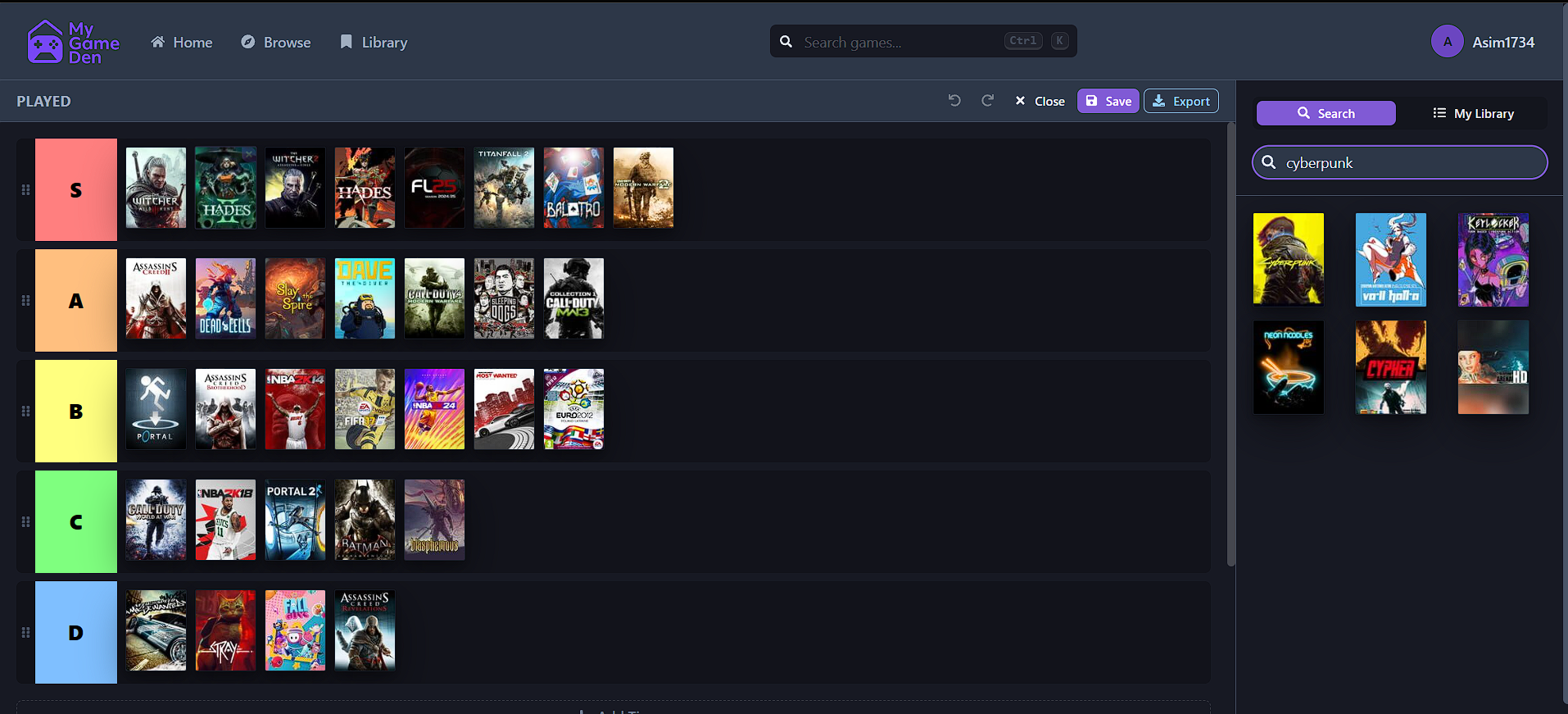The height and width of the screenshot is (714, 1568).
Task: Select the Assassin's Creed II cover
Action: [x=156, y=298]
